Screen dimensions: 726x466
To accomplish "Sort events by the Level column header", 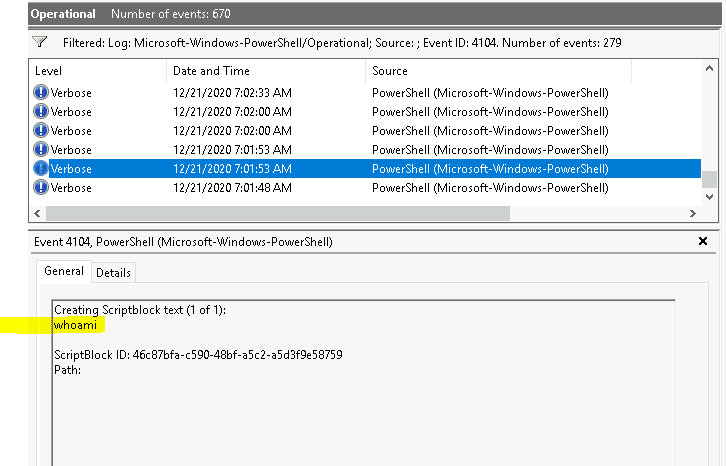I will pos(98,71).
